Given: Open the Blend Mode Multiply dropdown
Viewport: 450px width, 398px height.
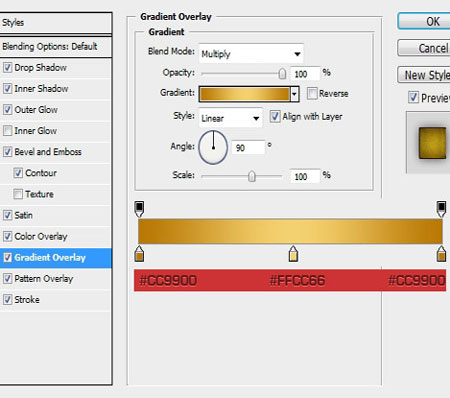Looking at the screenshot, I should pos(251,53).
